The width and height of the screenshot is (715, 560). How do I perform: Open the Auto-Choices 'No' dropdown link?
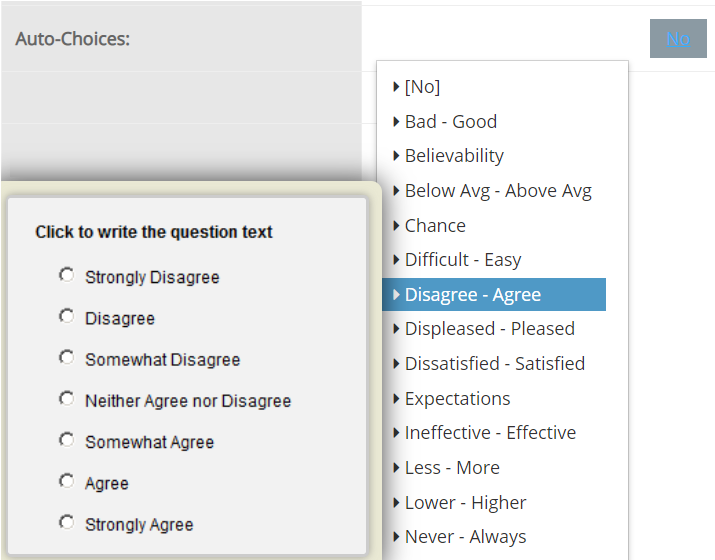[677, 38]
